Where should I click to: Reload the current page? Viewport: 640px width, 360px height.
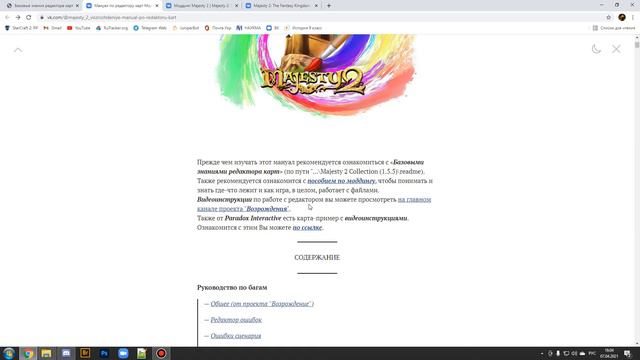click(x=29, y=18)
